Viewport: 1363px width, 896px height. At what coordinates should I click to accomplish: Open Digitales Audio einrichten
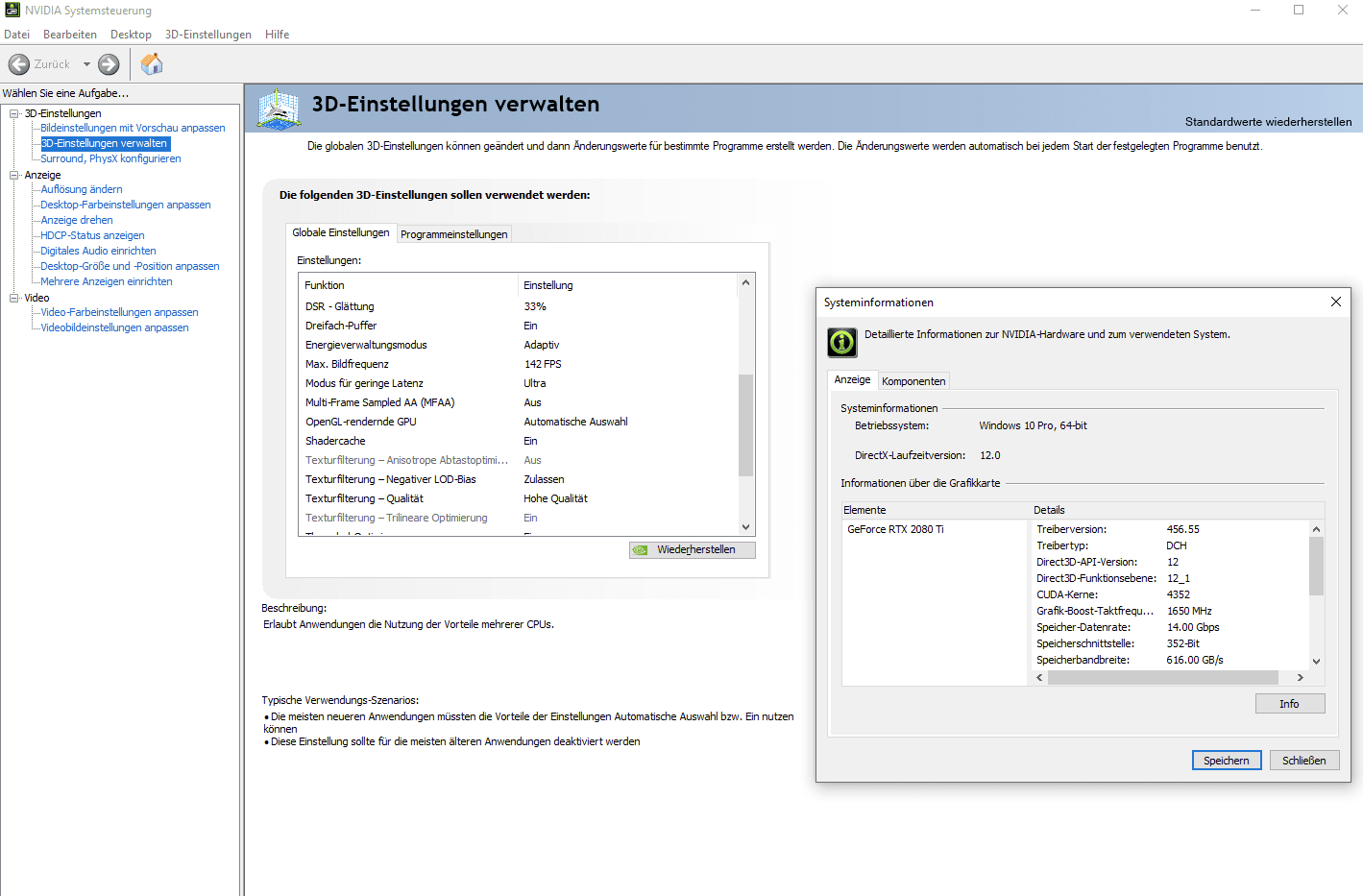point(98,251)
